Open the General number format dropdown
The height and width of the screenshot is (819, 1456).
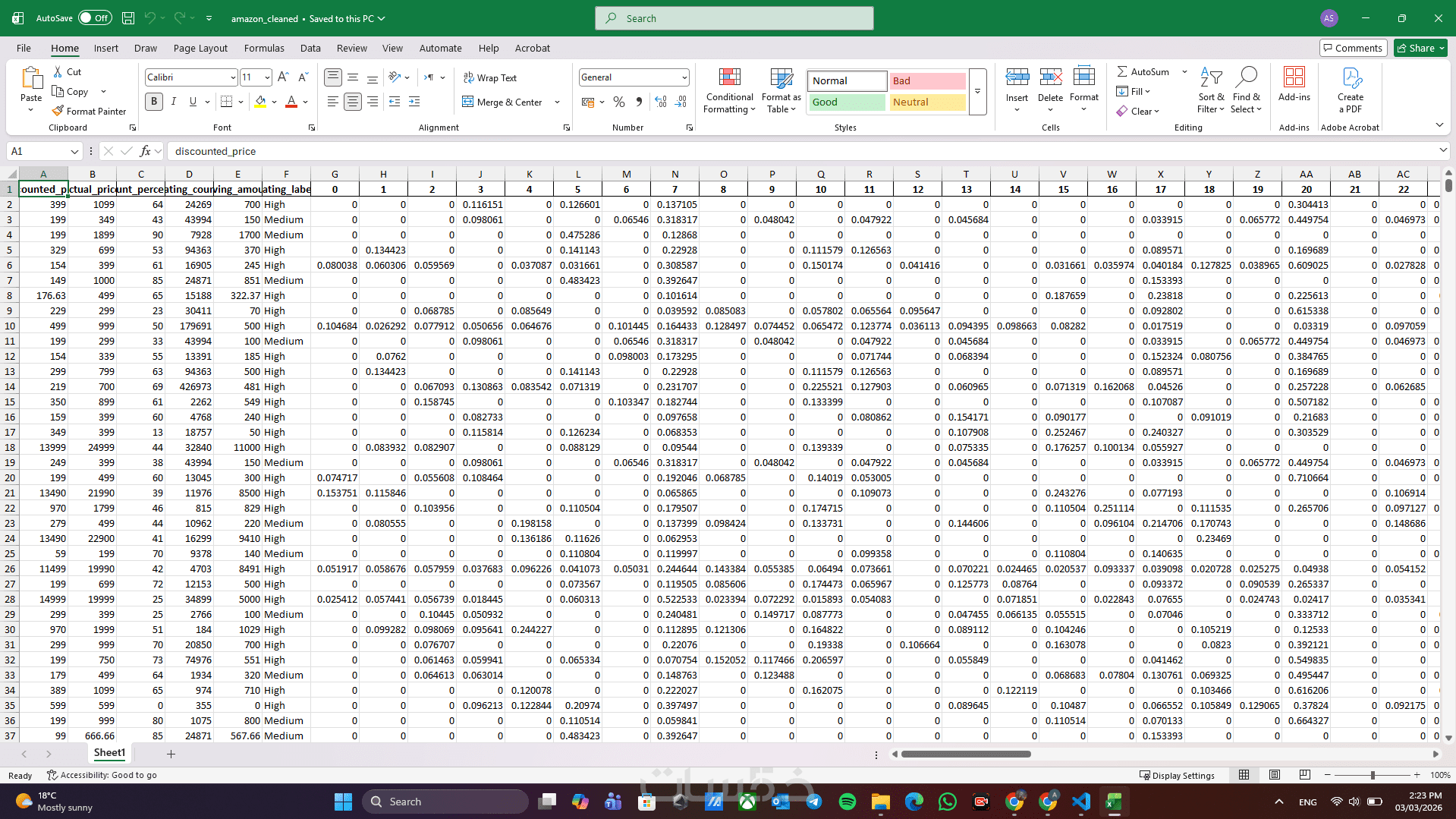(x=684, y=77)
